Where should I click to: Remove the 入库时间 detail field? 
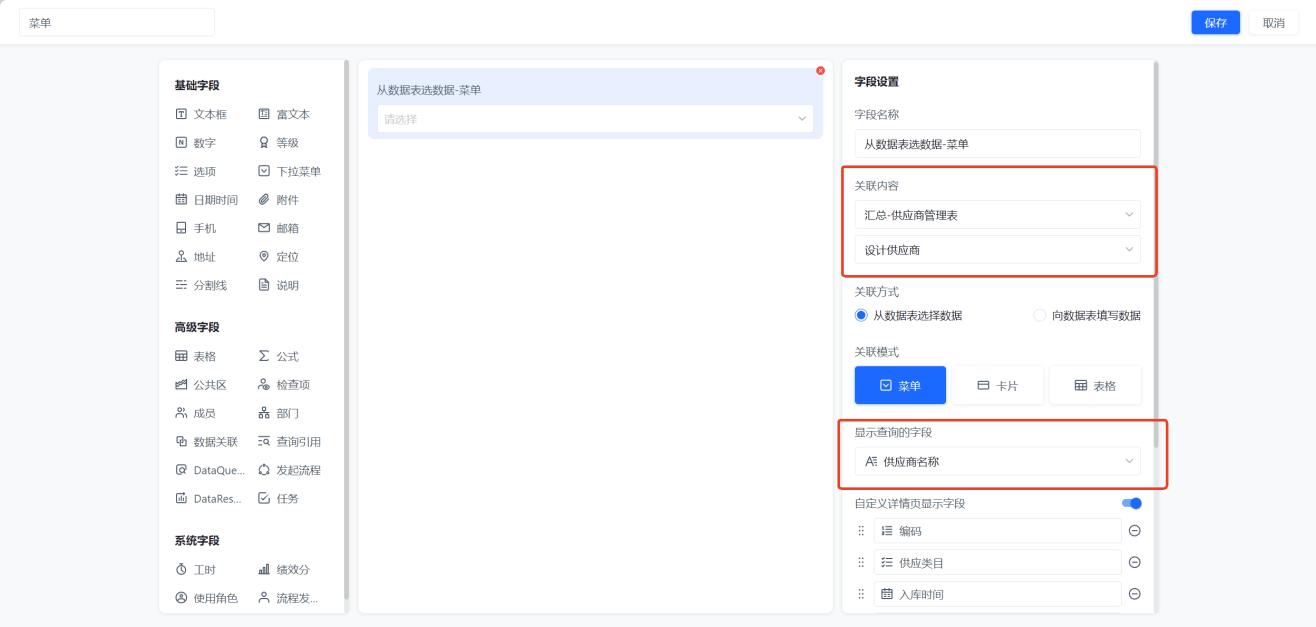coord(1134,594)
